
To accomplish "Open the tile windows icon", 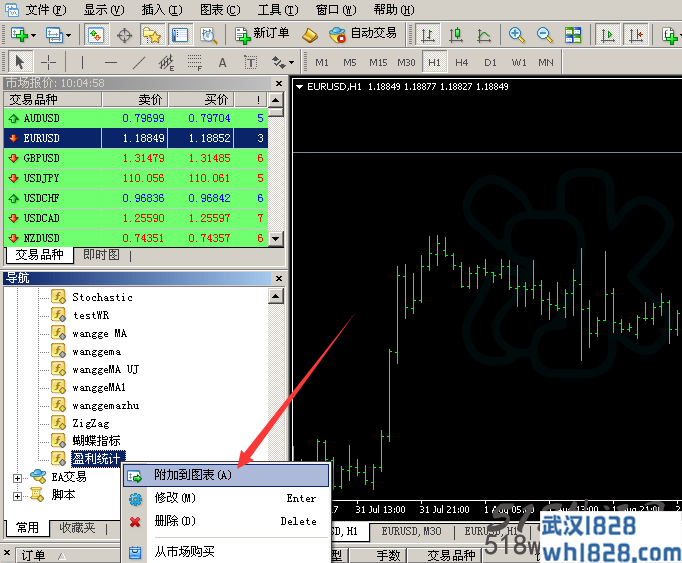I will point(572,35).
